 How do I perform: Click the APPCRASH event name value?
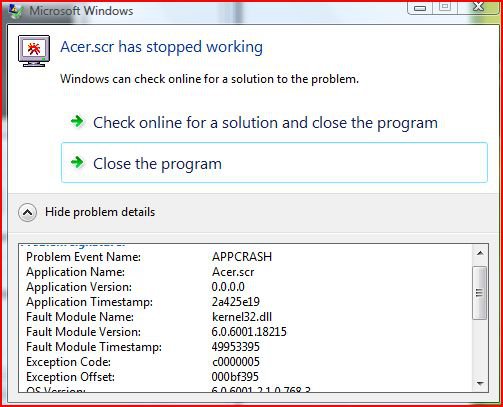click(x=242, y=257)
